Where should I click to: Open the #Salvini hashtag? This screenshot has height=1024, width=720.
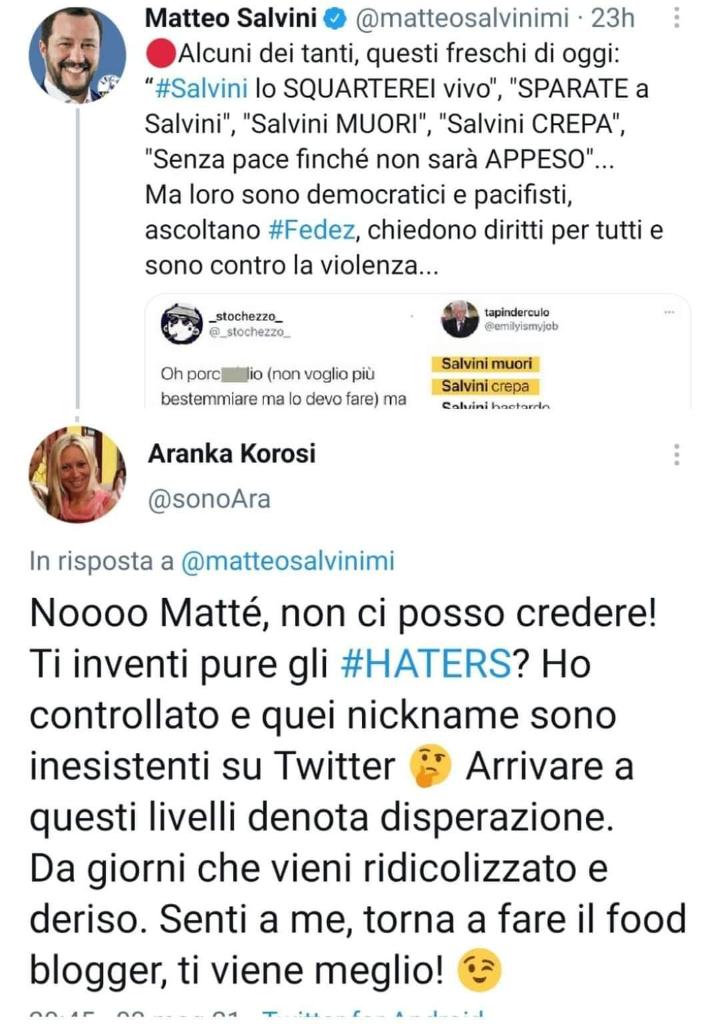[202, 88]
